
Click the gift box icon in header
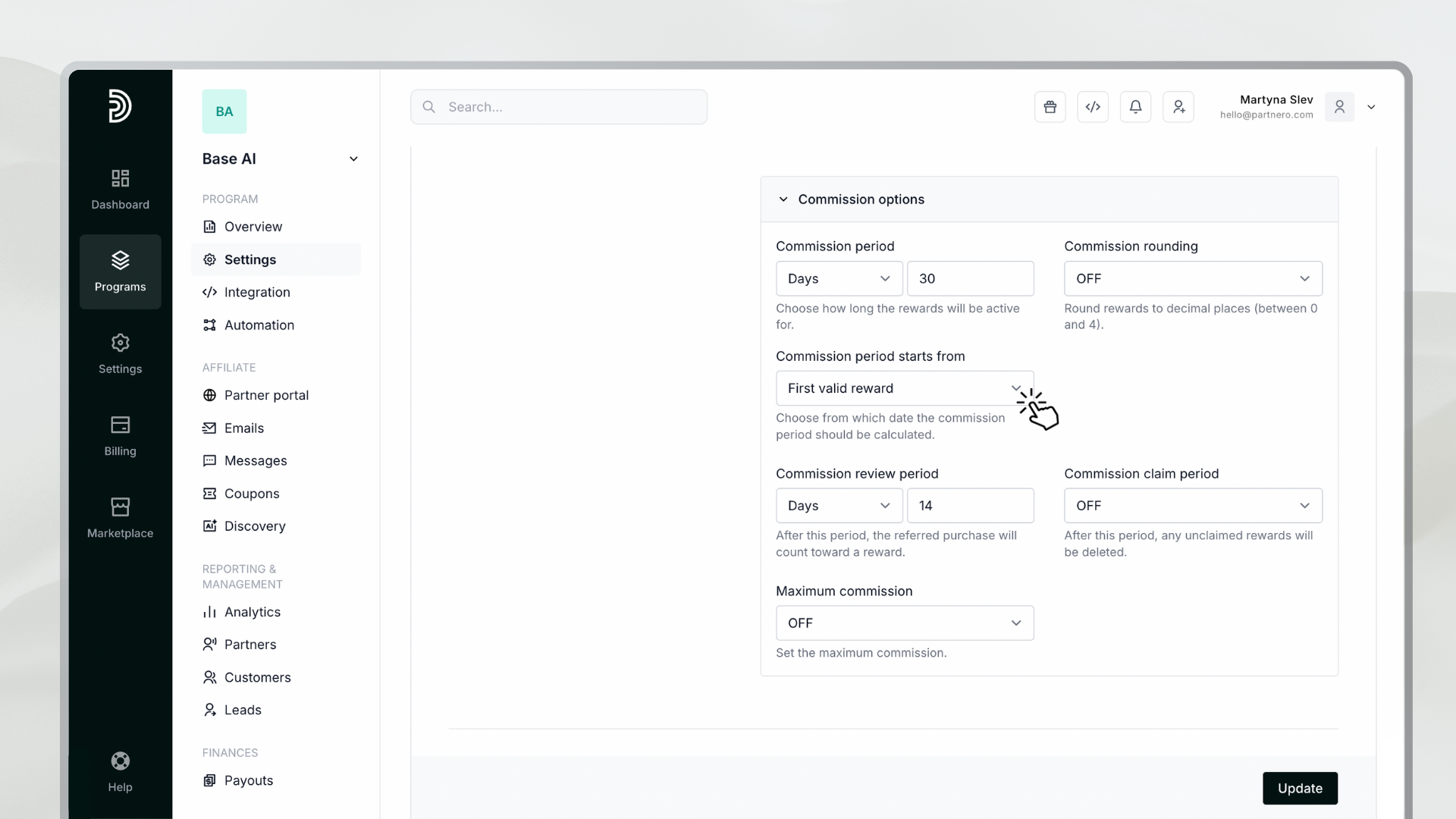pyautogui.click(x=1050, y=107)
